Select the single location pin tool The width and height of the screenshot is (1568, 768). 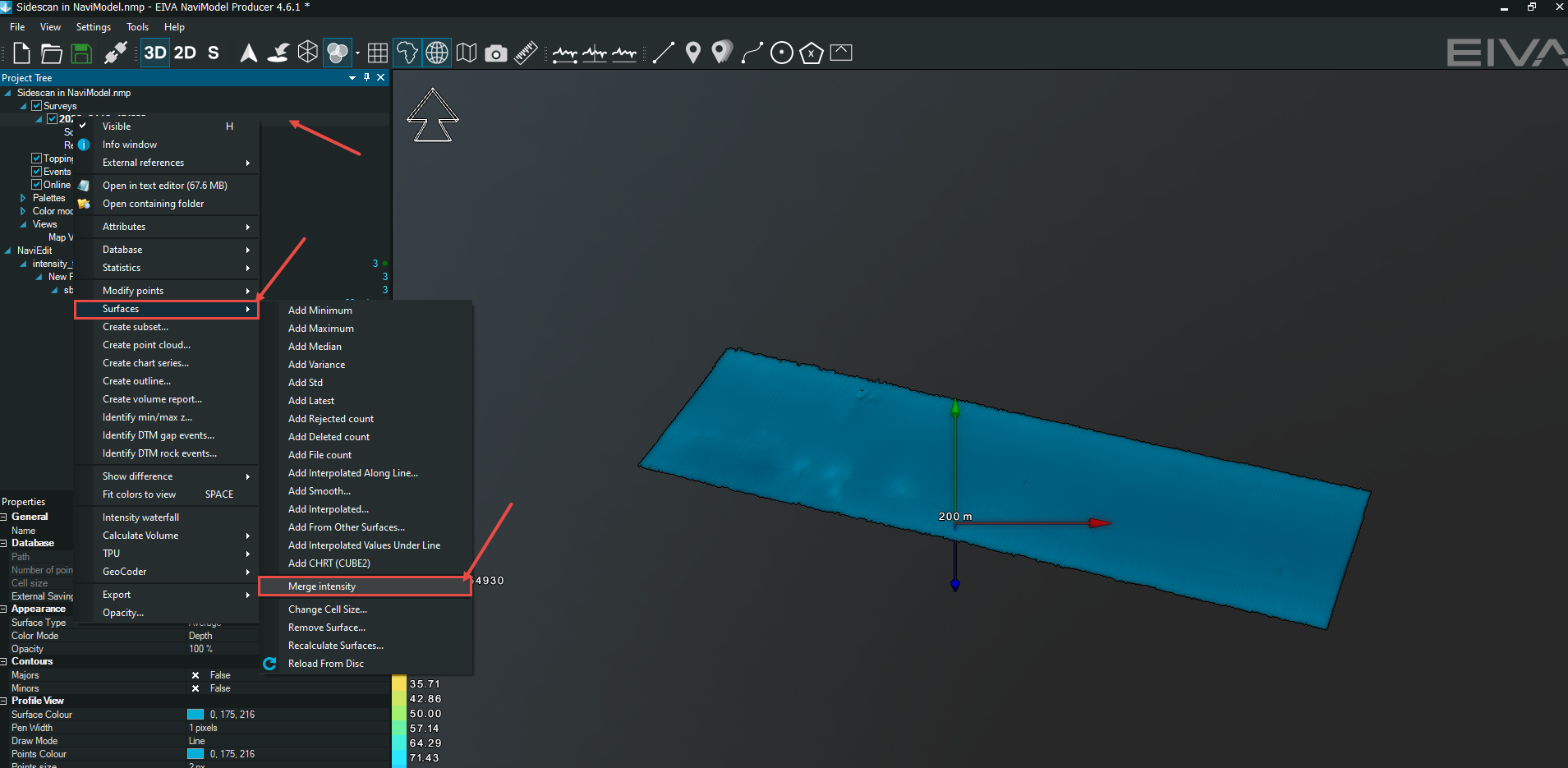point(693,53)
